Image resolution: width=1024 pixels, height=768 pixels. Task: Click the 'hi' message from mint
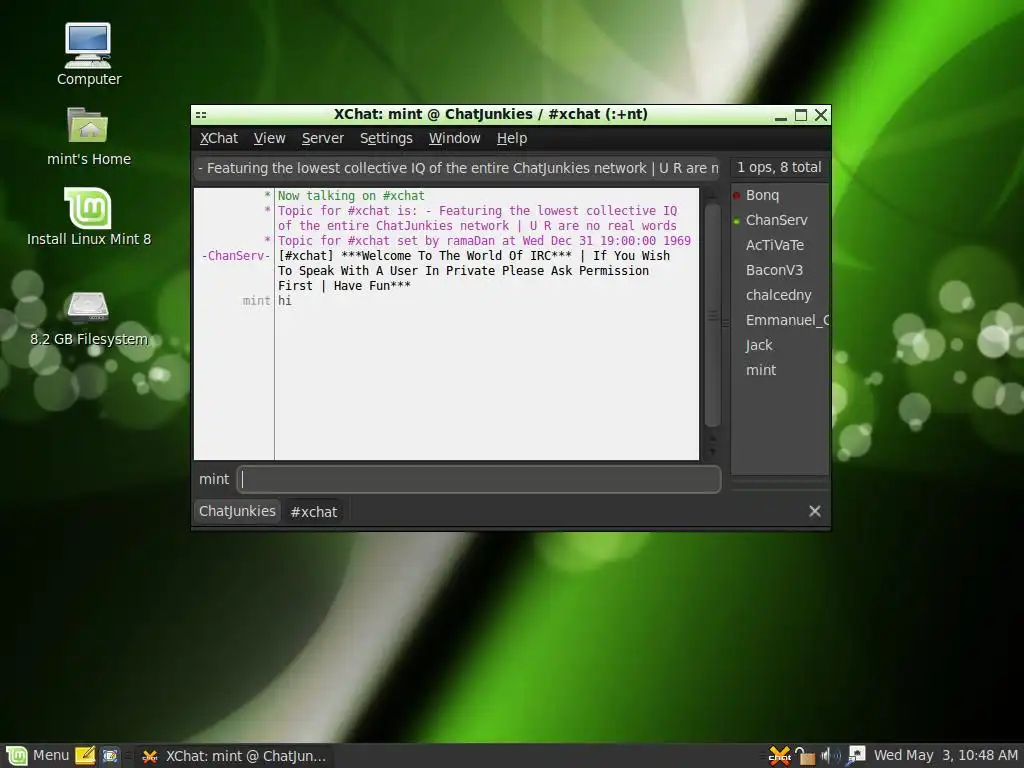pyautogui.click(x=285, y=301)
